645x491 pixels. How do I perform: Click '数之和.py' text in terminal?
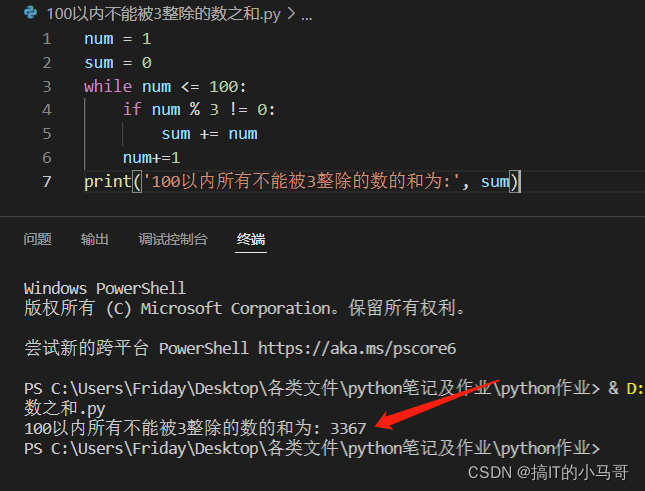(x=65, y=409)
